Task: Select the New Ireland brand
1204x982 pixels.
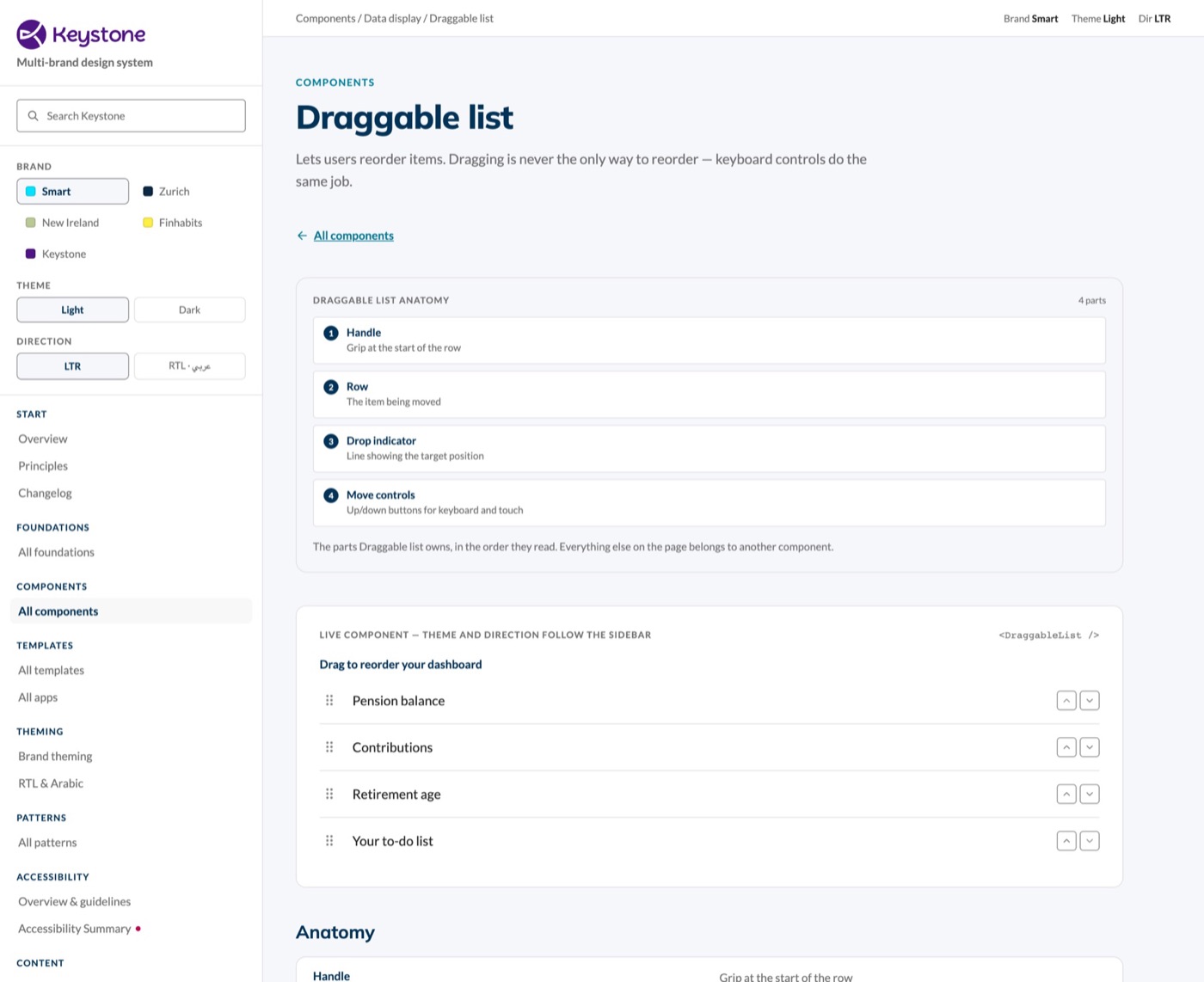Action: pyautogui.click(x=73, y=223)
